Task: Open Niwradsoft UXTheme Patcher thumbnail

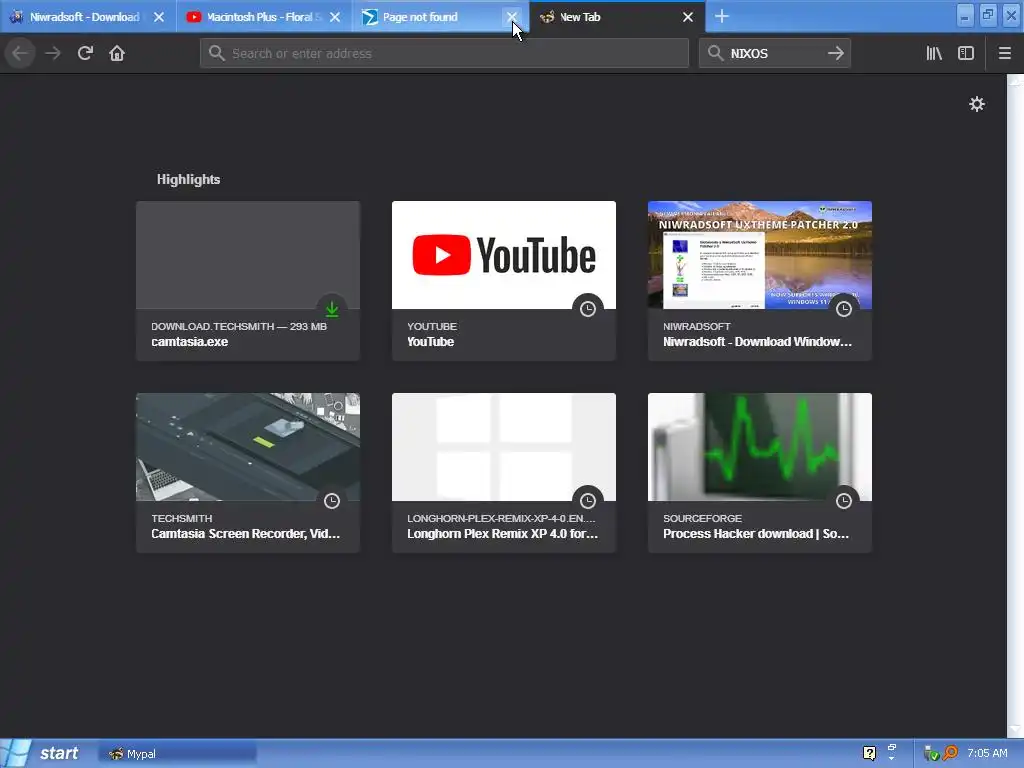Action: pos(760,255)
